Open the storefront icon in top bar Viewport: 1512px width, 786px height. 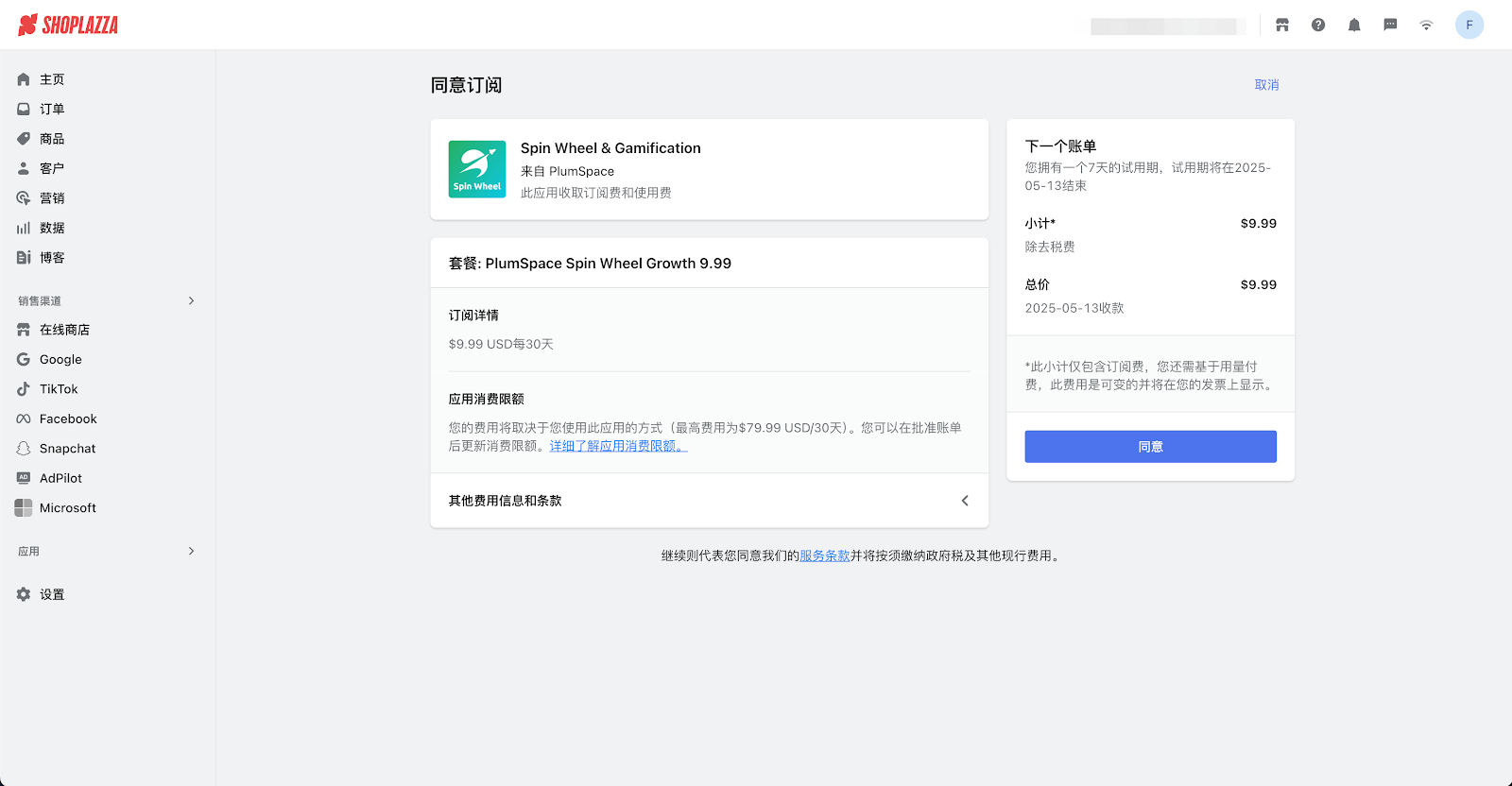tap(1282, 26)
